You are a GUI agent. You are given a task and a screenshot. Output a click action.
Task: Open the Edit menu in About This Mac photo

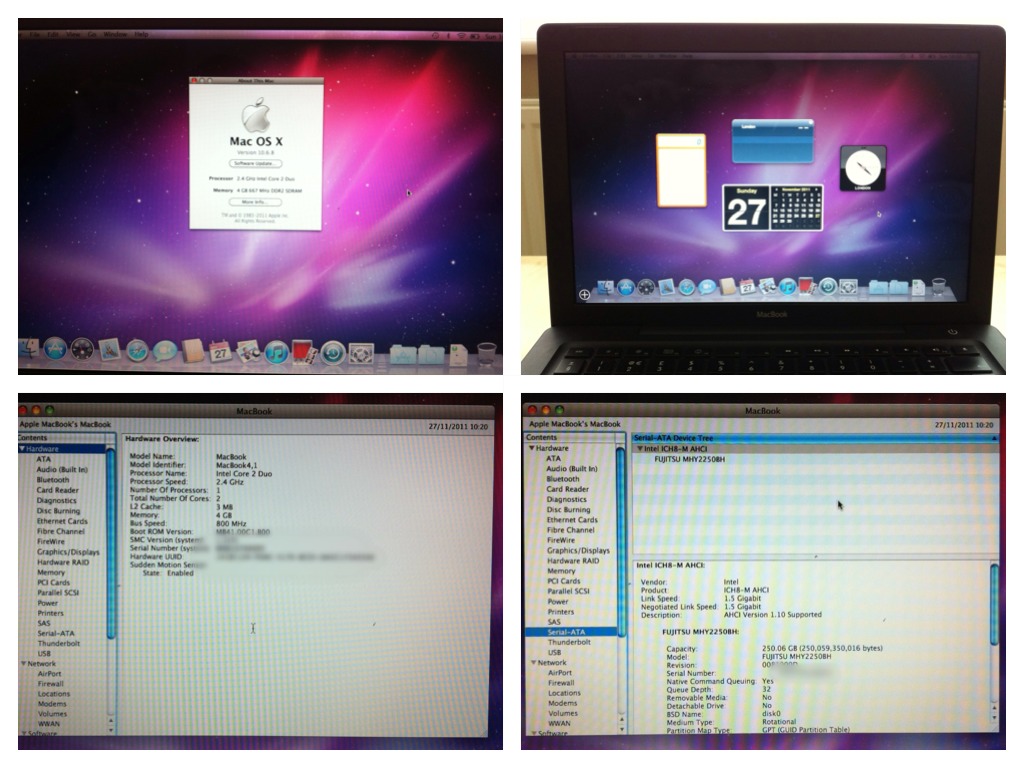pyautogui.click(x=52, y=34)
